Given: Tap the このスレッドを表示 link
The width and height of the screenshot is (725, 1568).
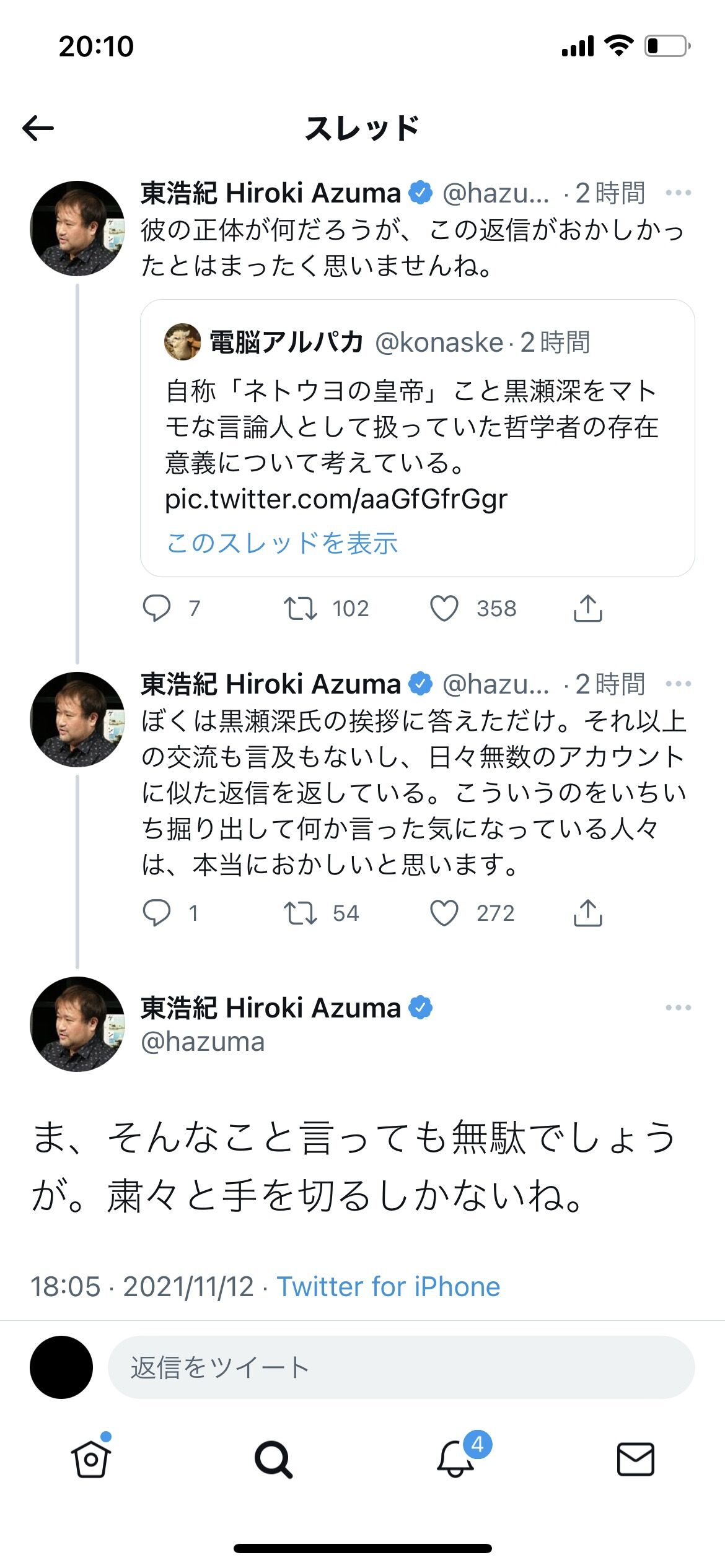Looking at the screenshot, I should click(x=283, y=543).
